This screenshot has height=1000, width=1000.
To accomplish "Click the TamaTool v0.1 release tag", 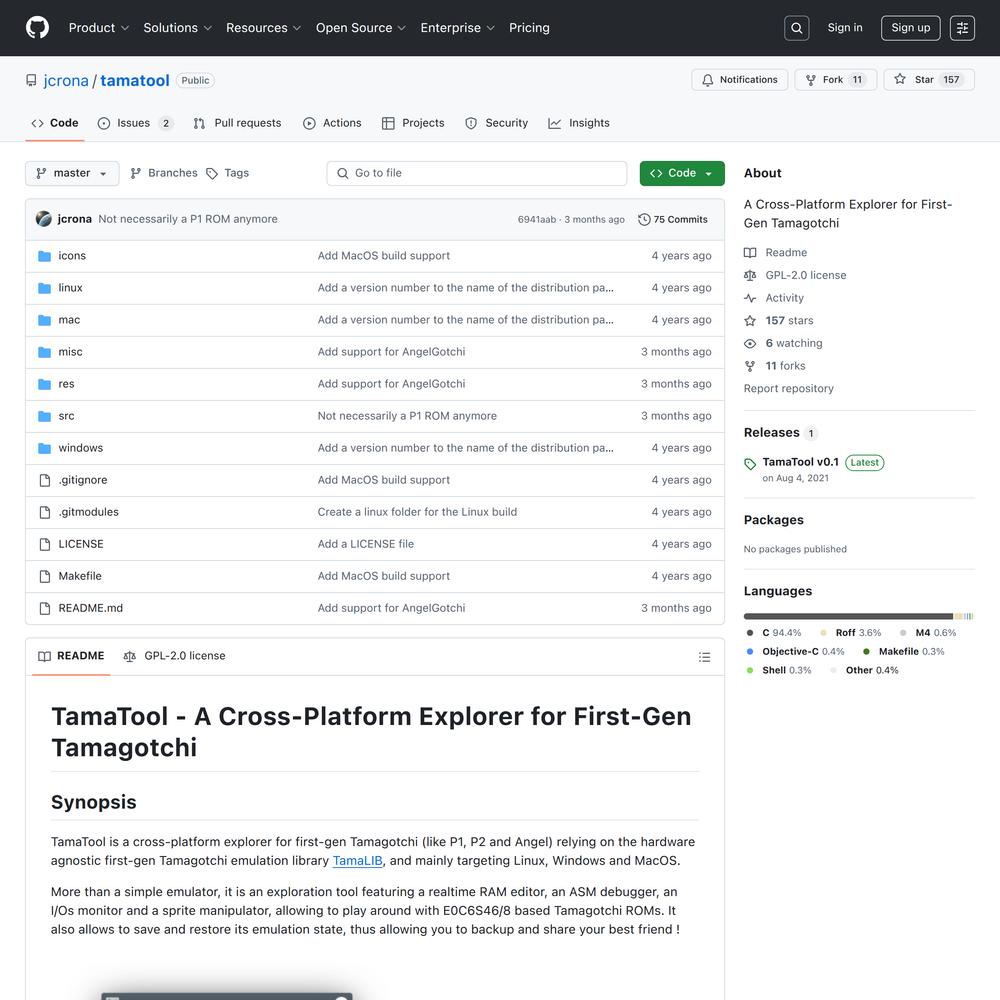I will (800, 462).
